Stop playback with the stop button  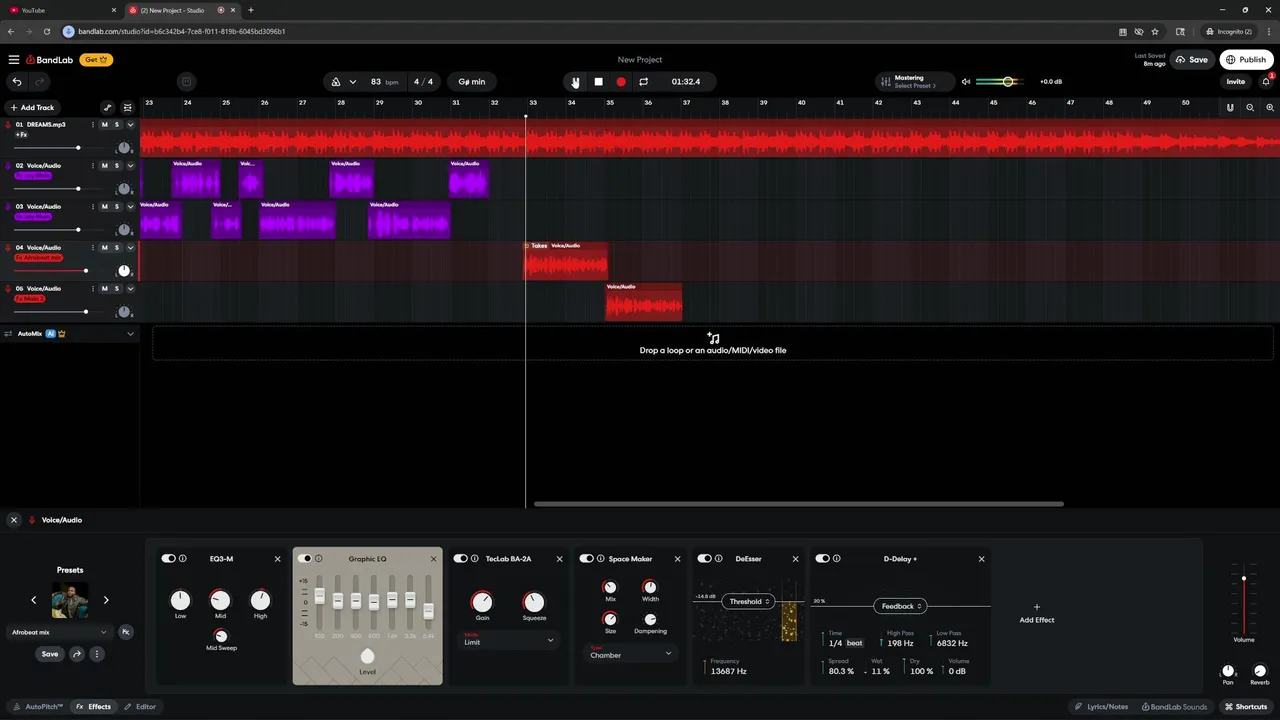[598, 82]
